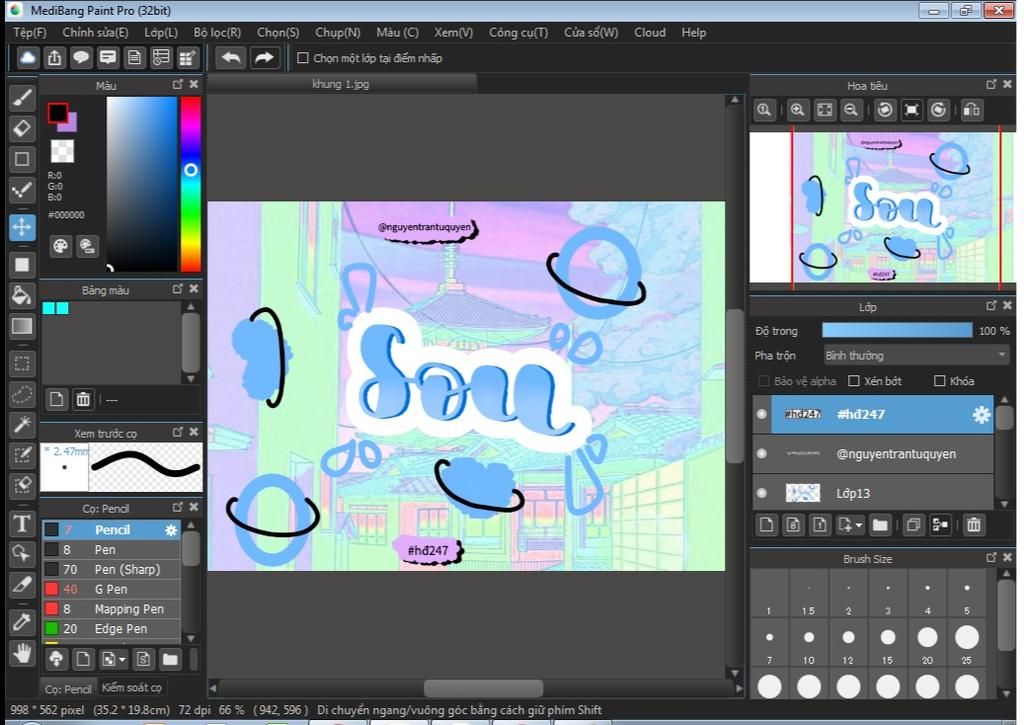Open the Lớp(L) layer menu
The width and height of the screenshot is (1024, 725).
(161, 32)
